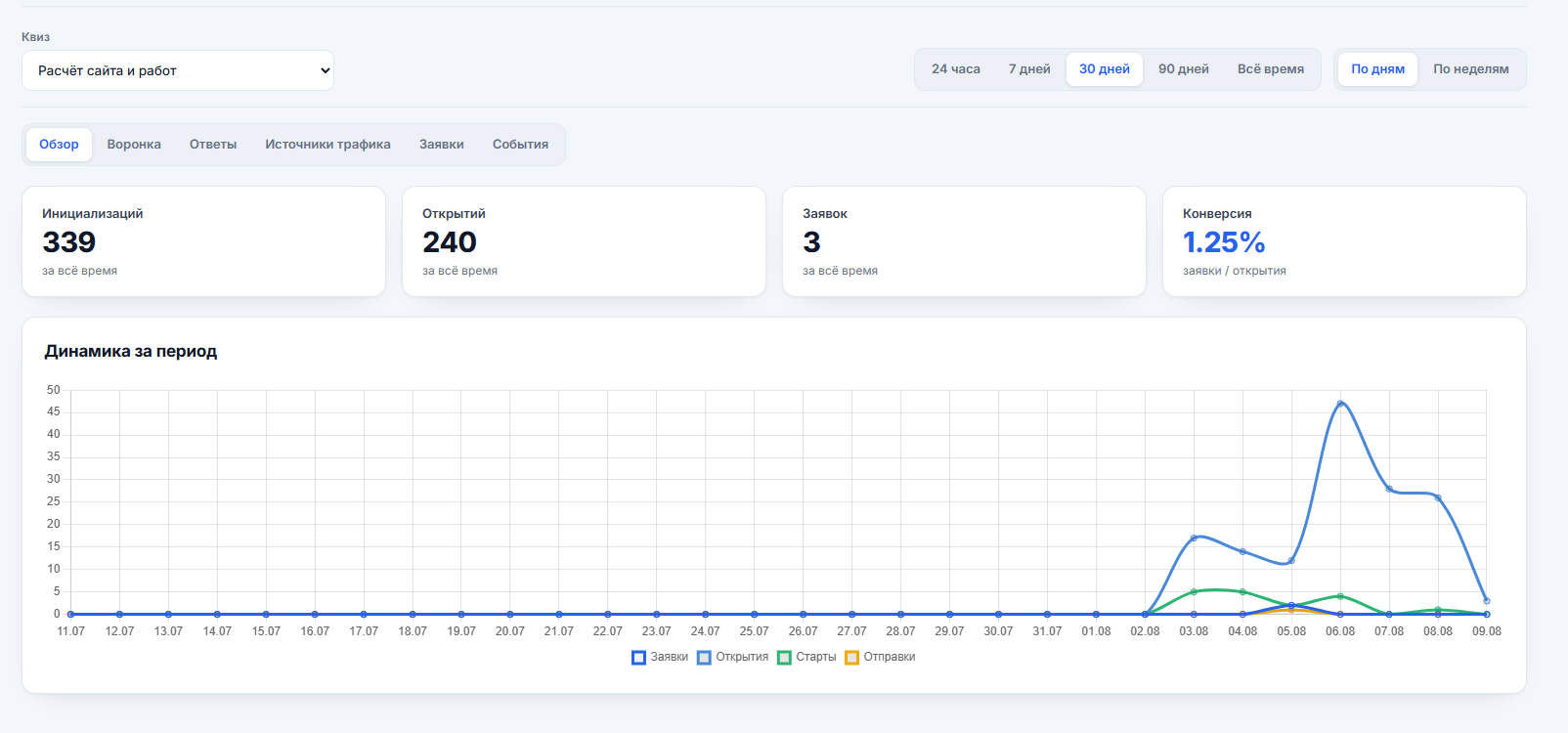Click the Открытий value 240
1568x733 pixels.
tap(450, 242)
